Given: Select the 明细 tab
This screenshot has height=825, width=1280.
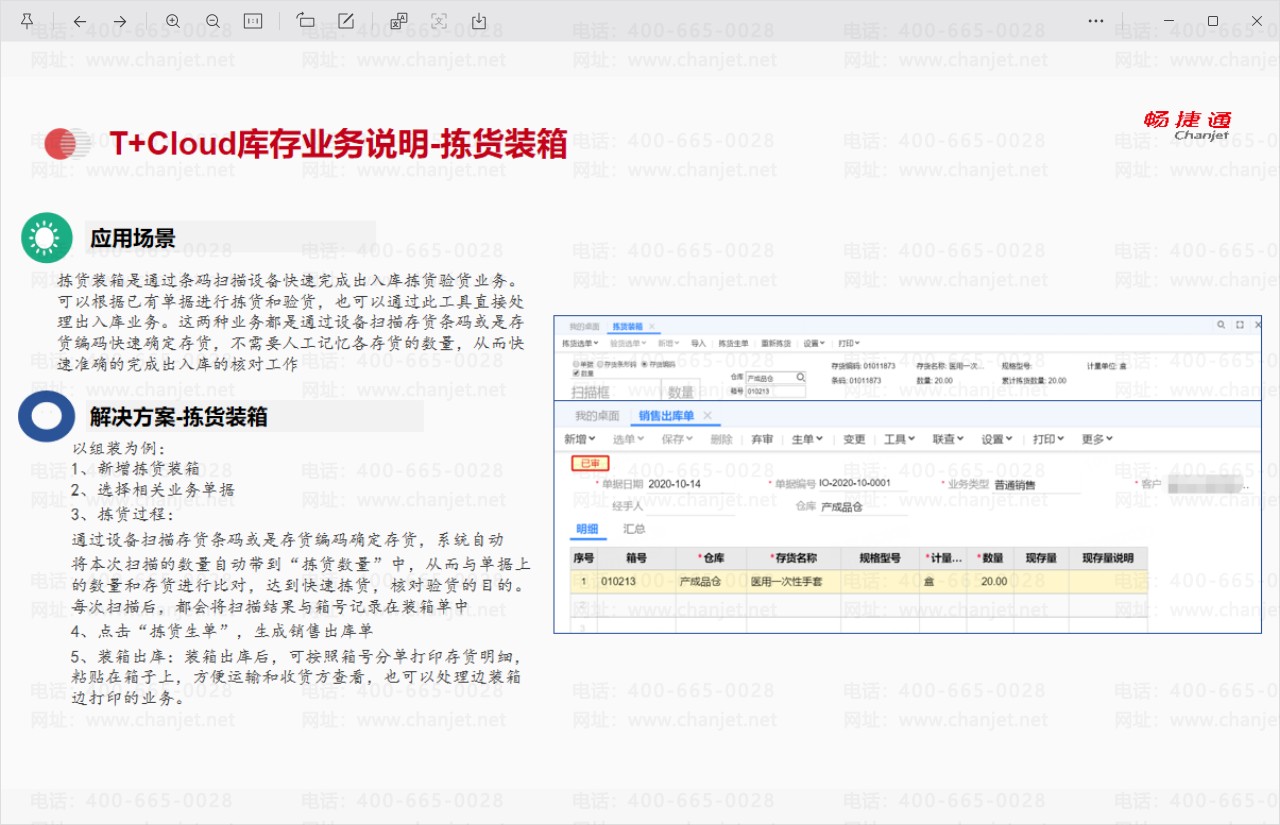Looking at the screenshot, I should pos(587,528).
